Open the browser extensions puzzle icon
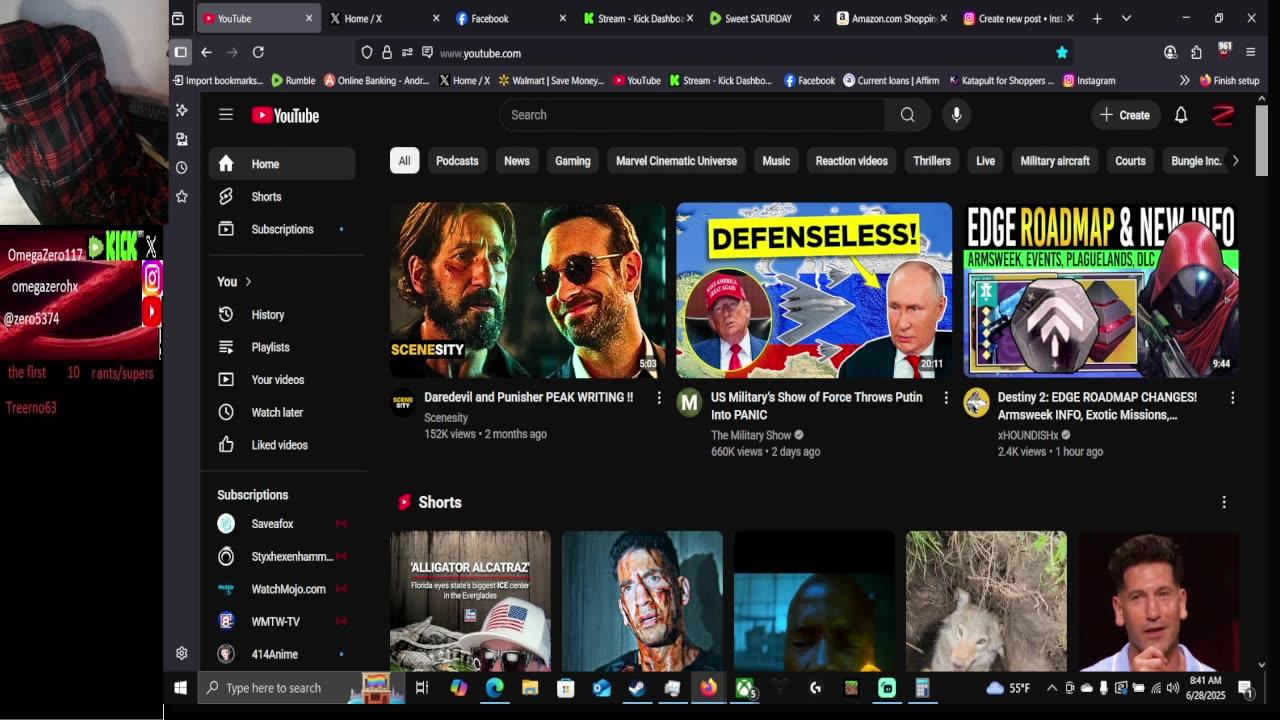Image resolution: width=1280 pixels, height=720 pixels. 1197,52
